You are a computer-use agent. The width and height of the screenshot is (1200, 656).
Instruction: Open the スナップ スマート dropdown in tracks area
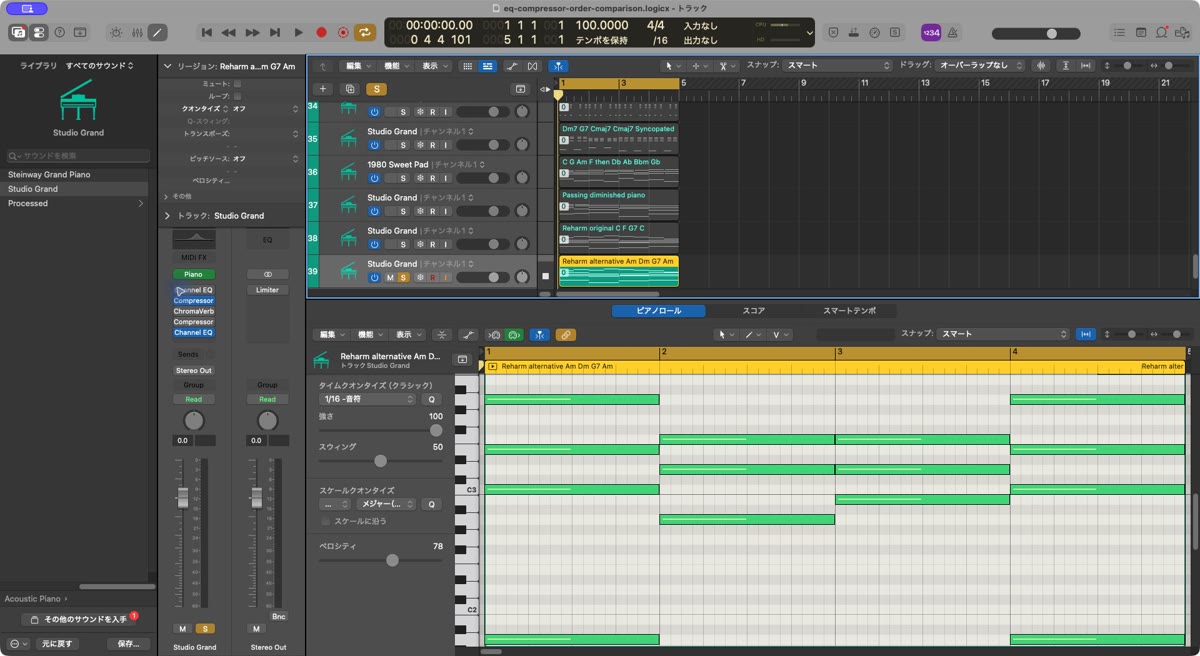click(838, 65)
